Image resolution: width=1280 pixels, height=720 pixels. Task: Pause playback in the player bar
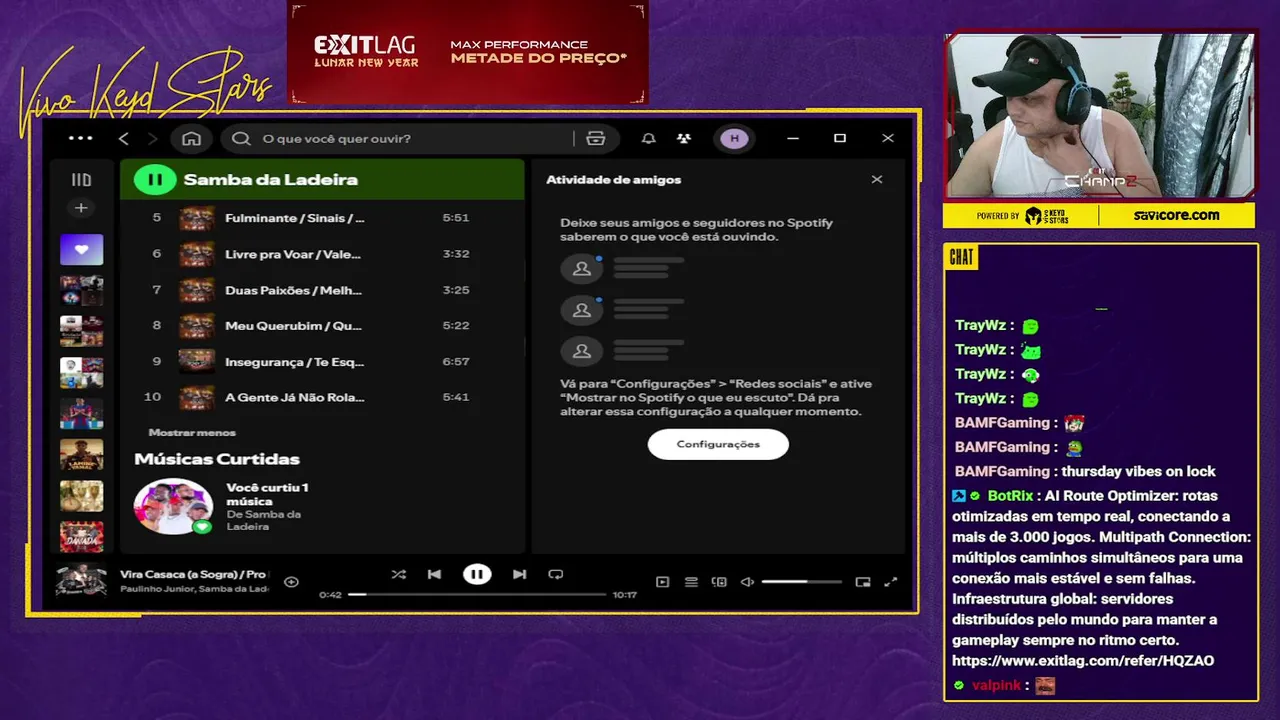pyautogui.click(x=477, y=574)
